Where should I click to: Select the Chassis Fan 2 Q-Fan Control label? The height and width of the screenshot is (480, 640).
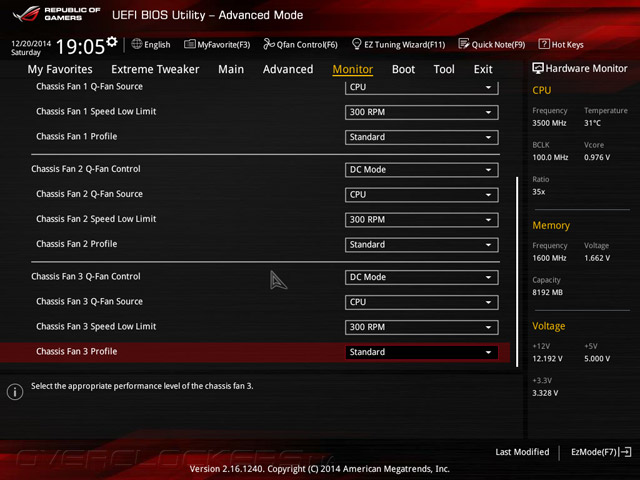(86, 169)
